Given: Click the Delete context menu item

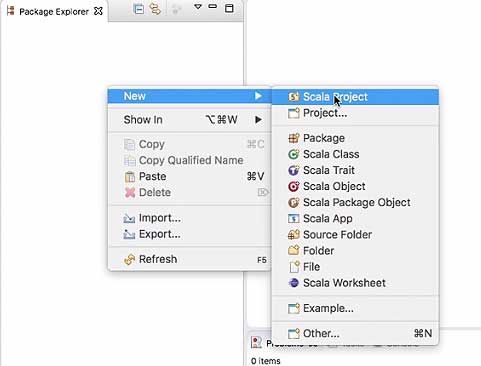Looking at the screenshot, I should click(x=189, y=192).
